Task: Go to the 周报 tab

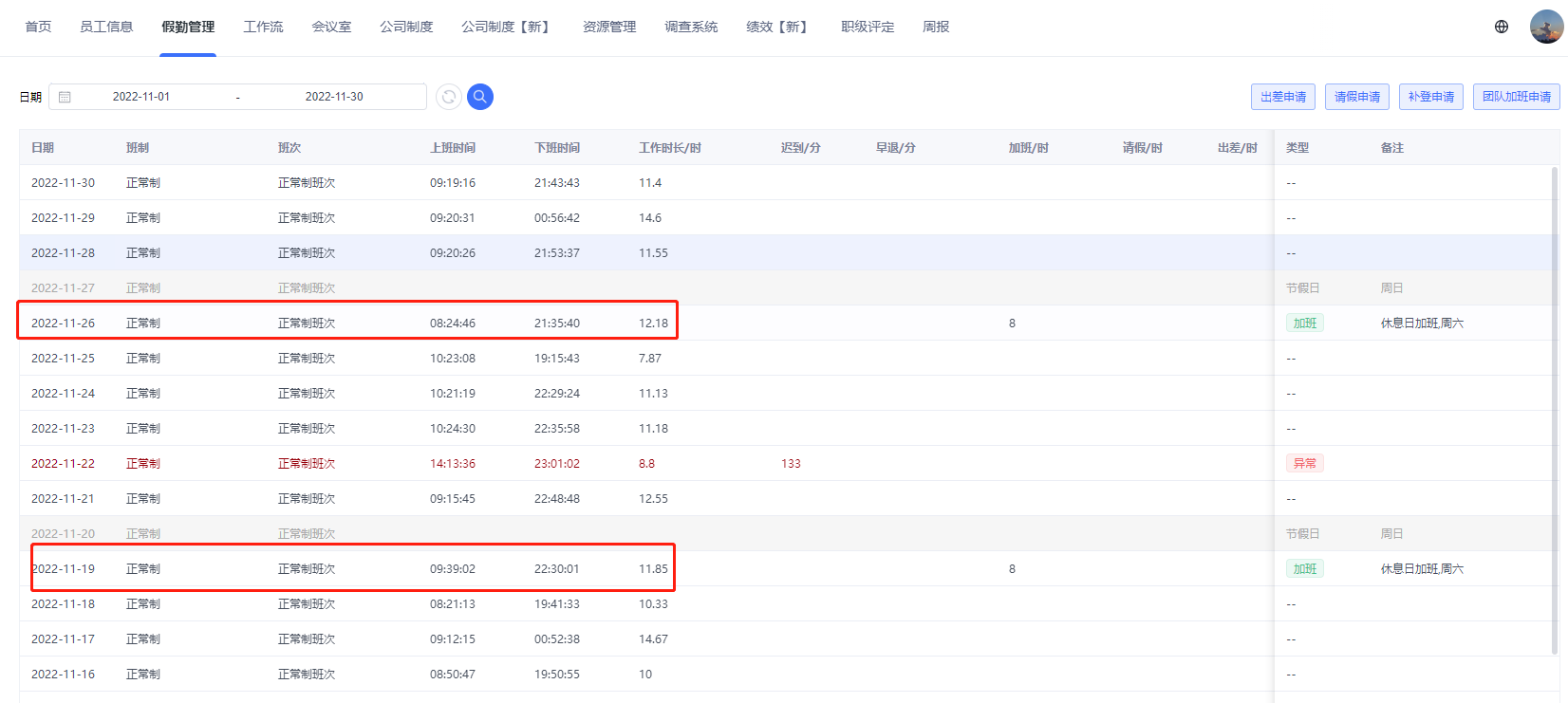Action: pos(936,27)
